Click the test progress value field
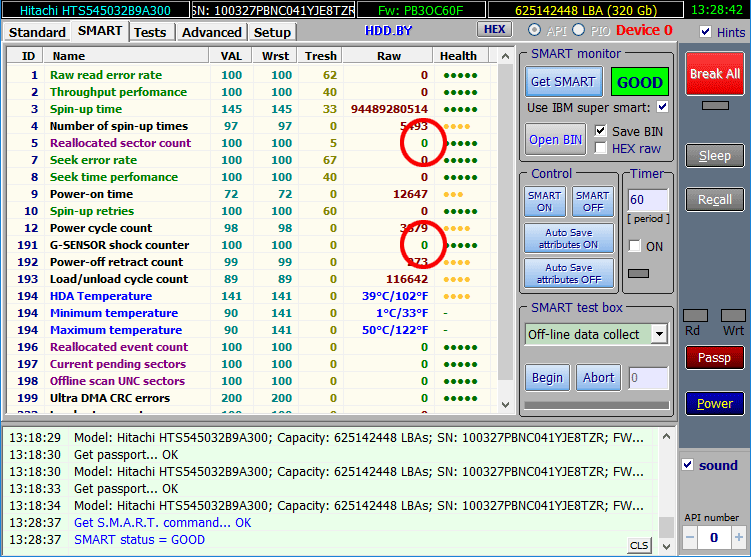 click(648, 378)
